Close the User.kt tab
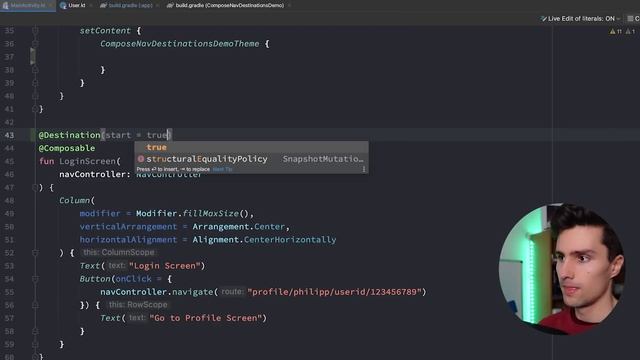This screenshot has width=640, height=360. pyautogui.click(x=91, y=5)
